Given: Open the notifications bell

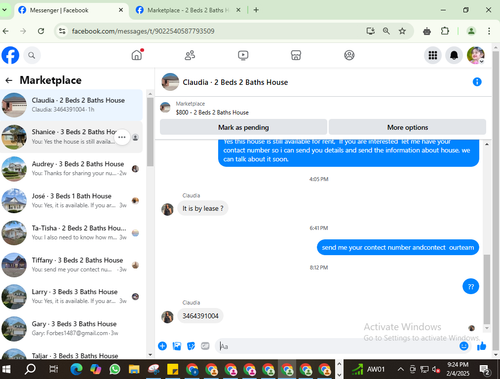Looking at the screenshot, I should point(454,55).
